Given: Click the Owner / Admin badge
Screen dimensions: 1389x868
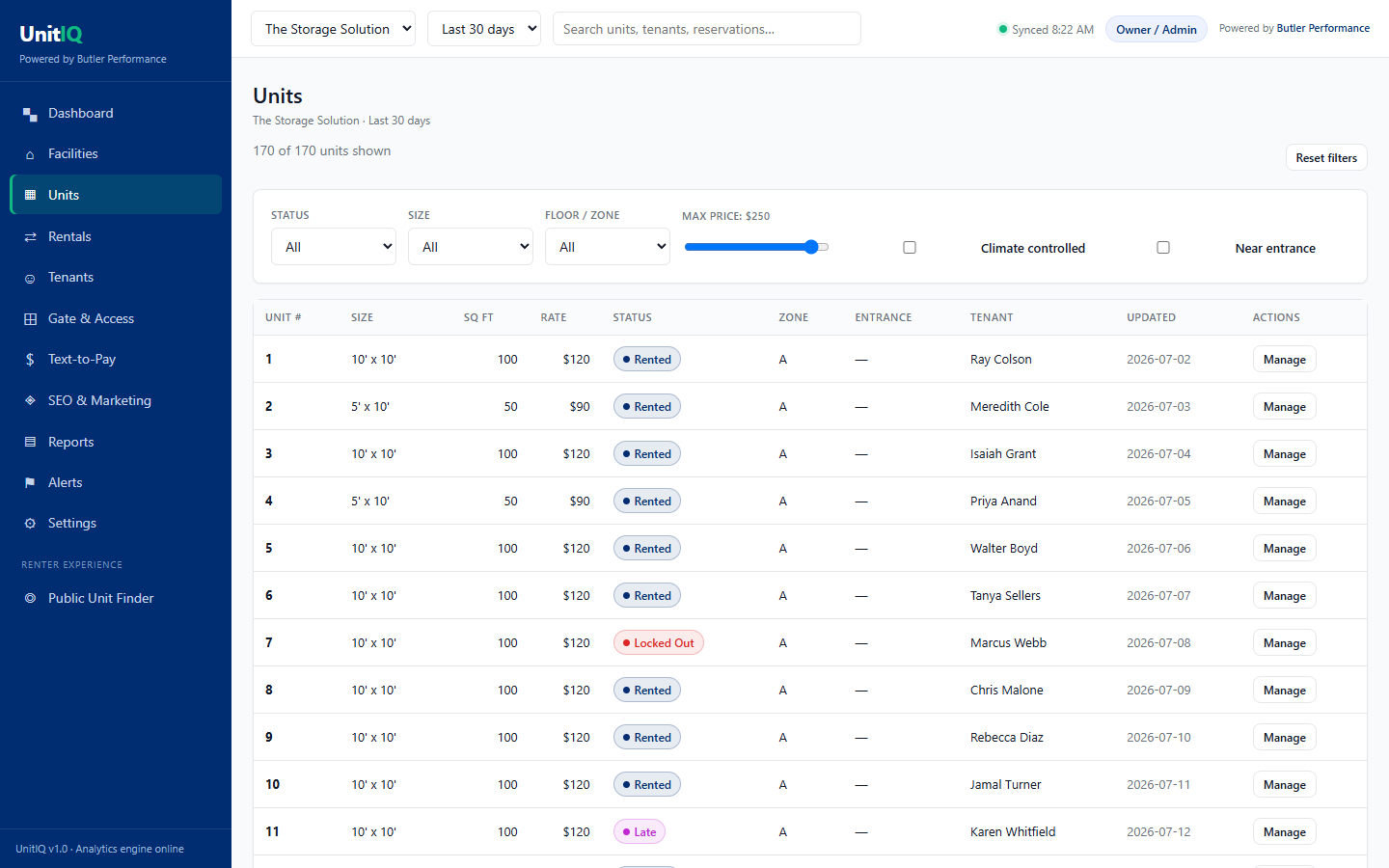Looking at the screenshot, I should coord(1157,29).
